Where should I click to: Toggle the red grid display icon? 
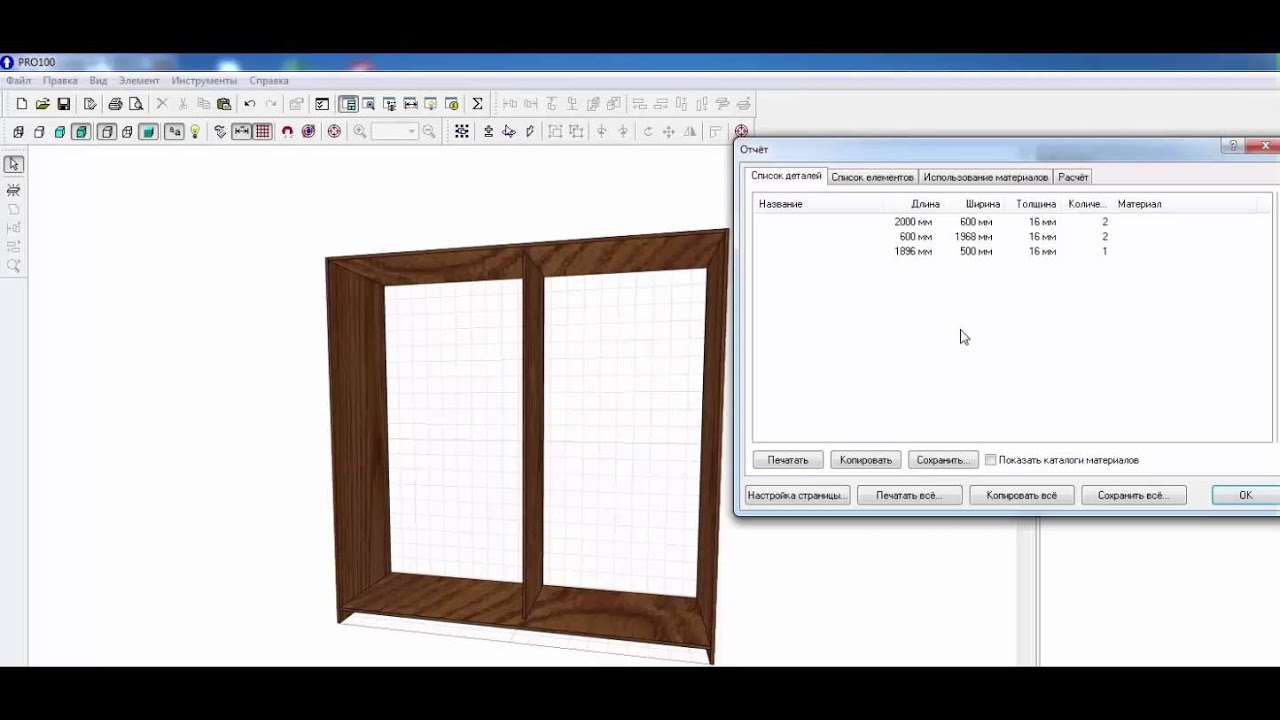pyautogui.click(x=263, y=132)
